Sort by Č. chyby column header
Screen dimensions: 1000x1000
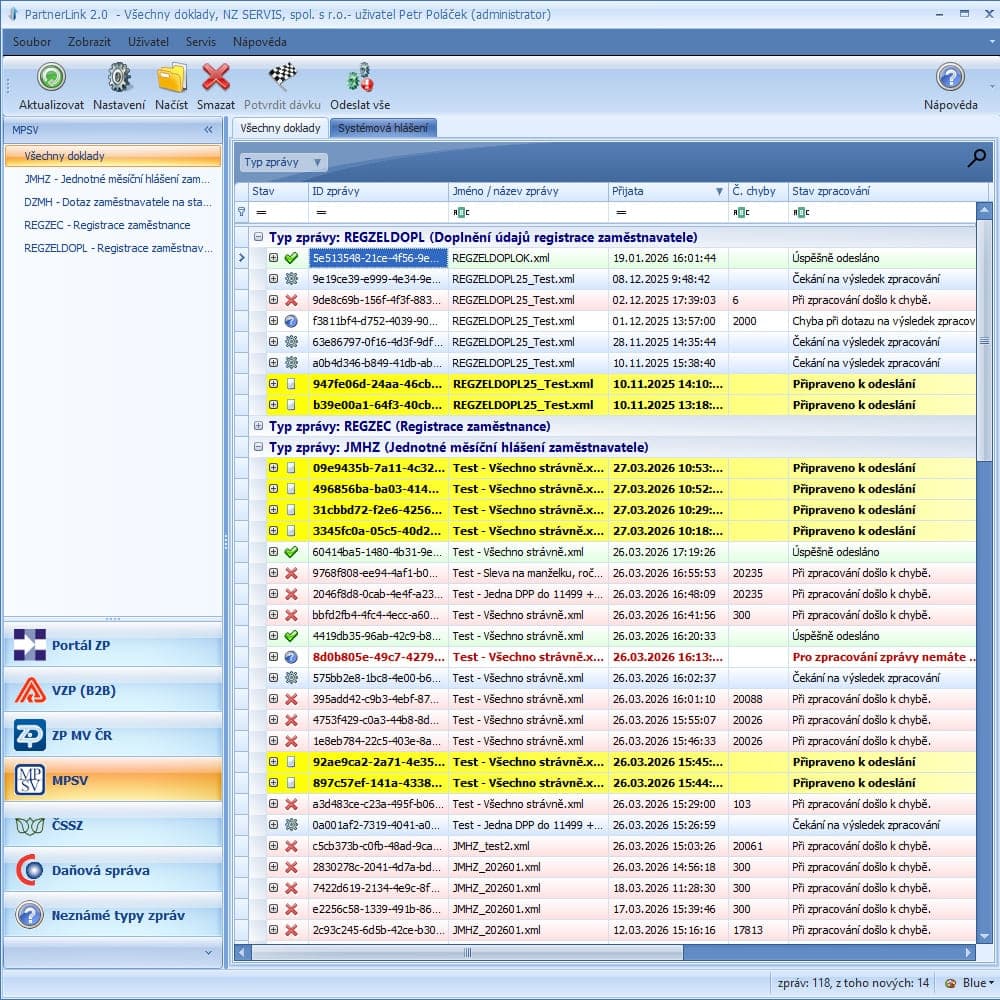[x=758, y=191]
